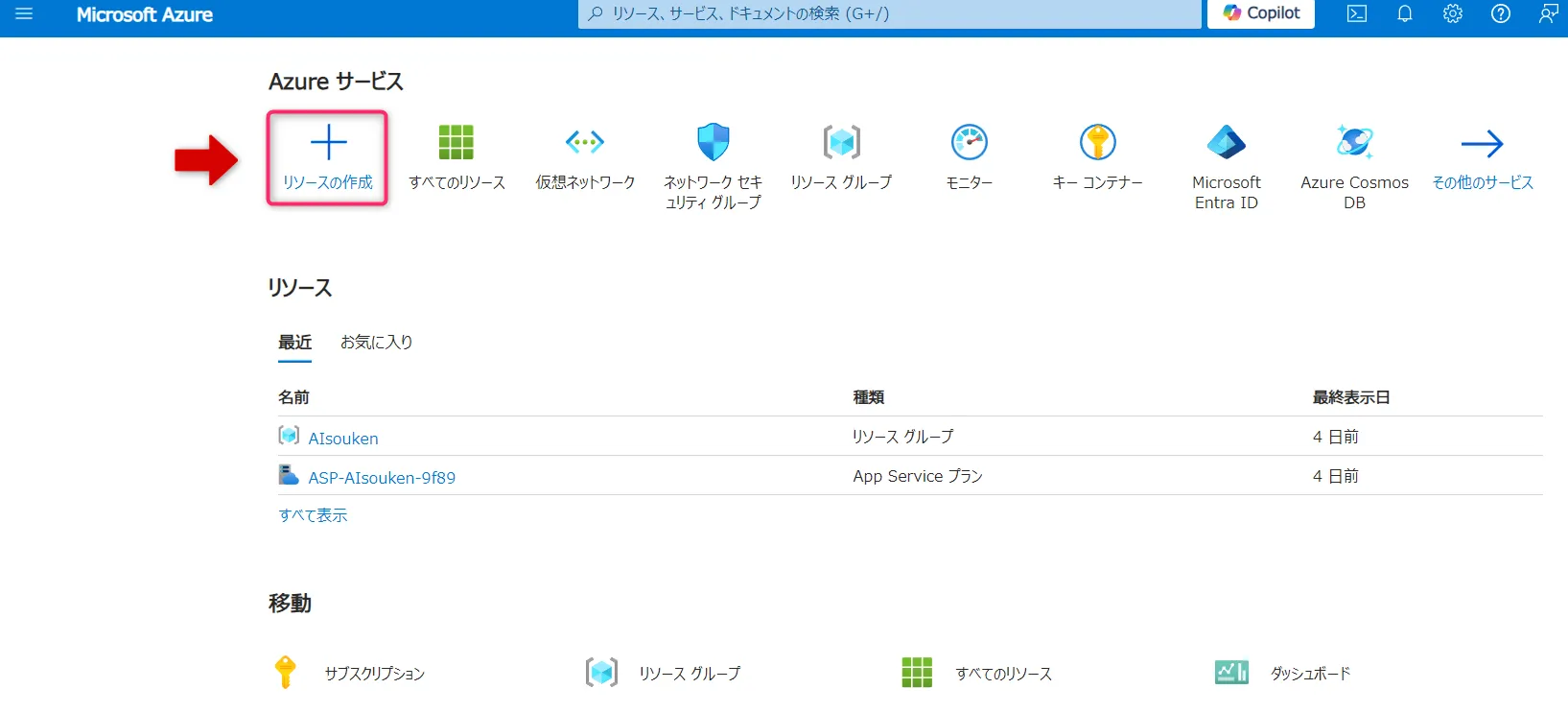Click Microsoft Entra ID label
The height and width of the screenshot is (713, 1568).
pos(1226,192)
